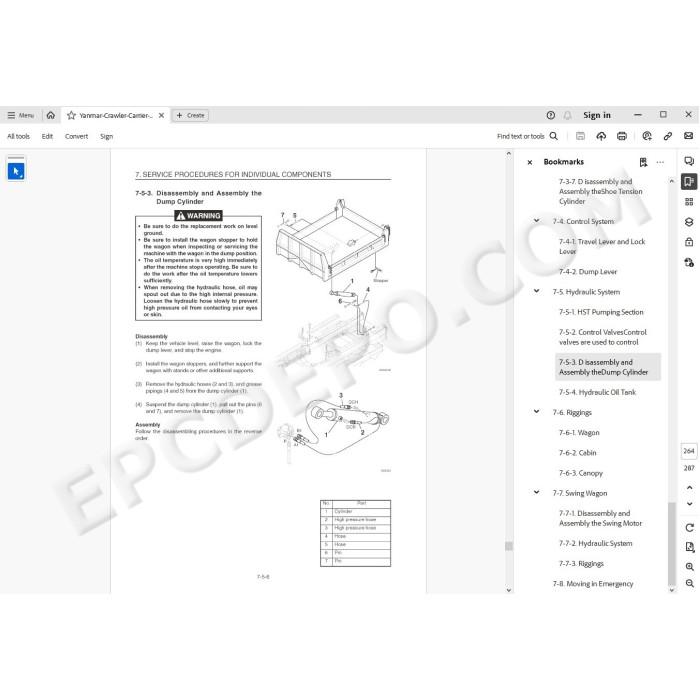Open bookmark 7-7-1 Swing Motor
700x700 pixels.
coord(600,518)
